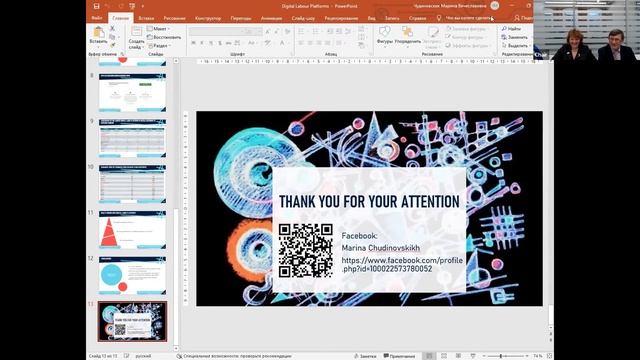640x360 pixels.
Task: Click the QR code on the slide
Action: [306, 251]
